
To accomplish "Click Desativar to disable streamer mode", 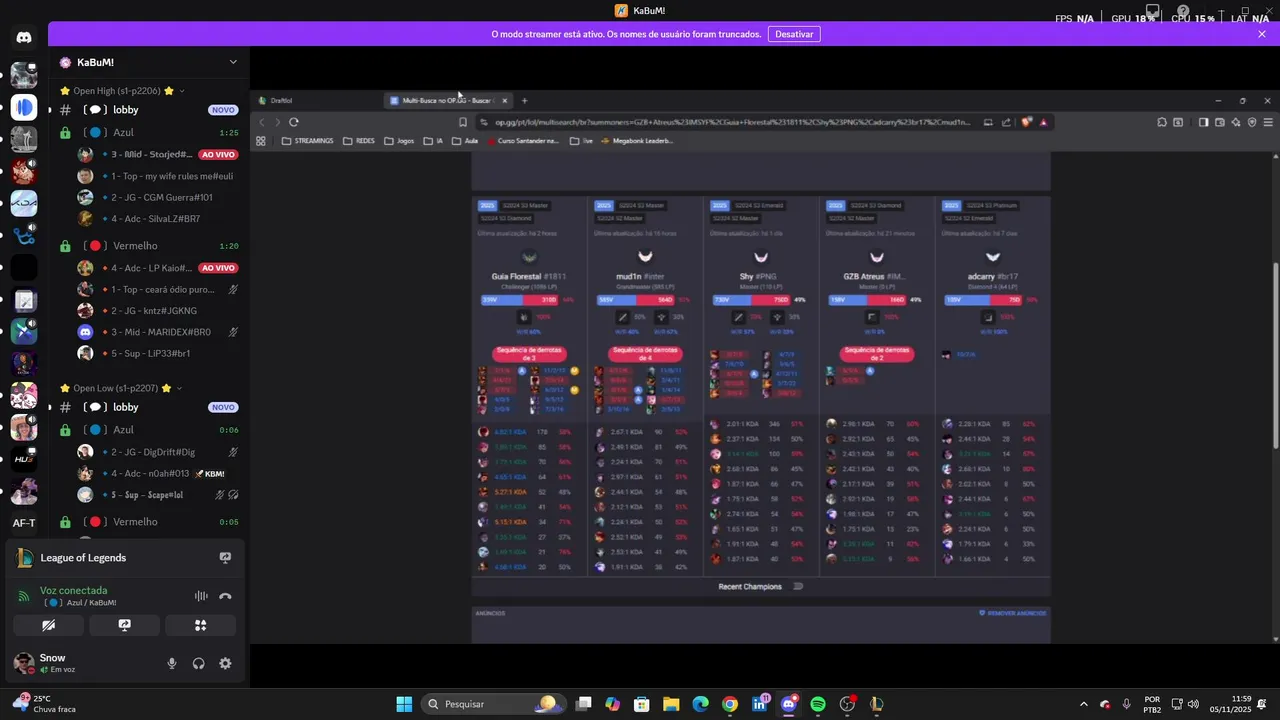I will [x=794, y=34].
